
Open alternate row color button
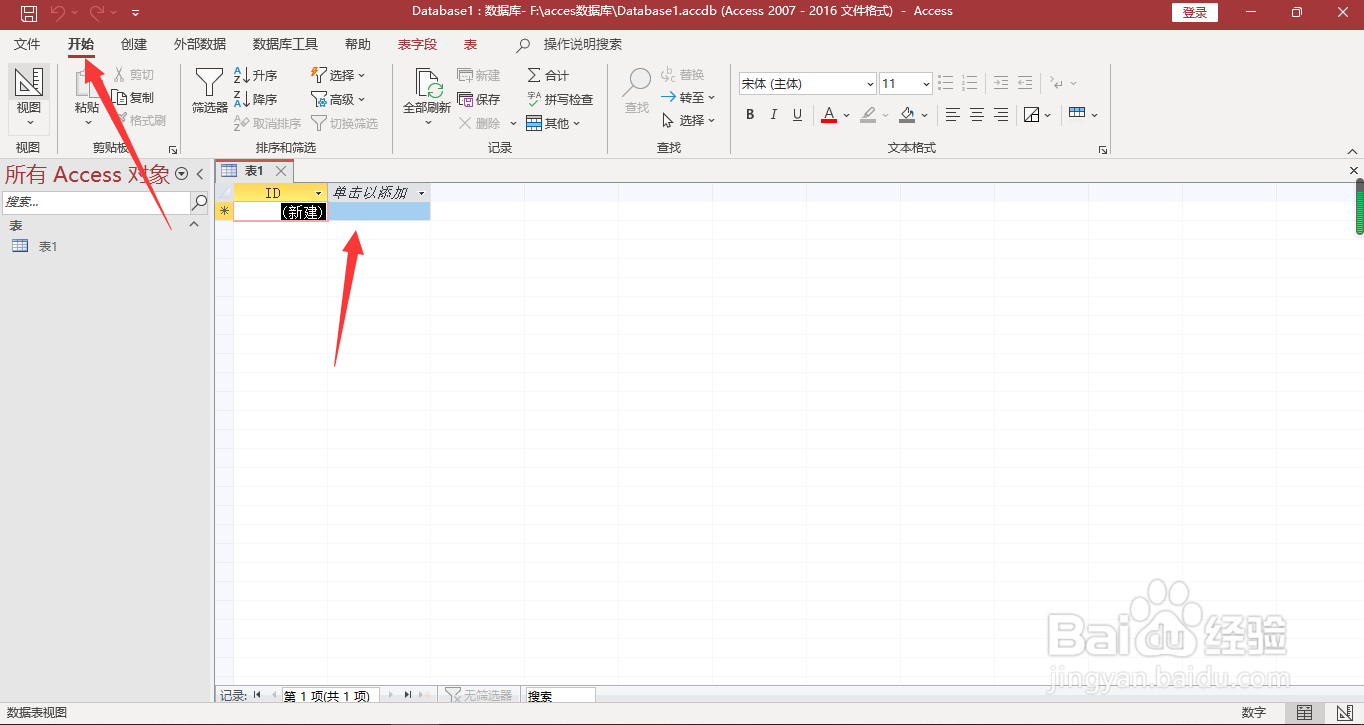pyautogui.click(x=1038, y=115)
